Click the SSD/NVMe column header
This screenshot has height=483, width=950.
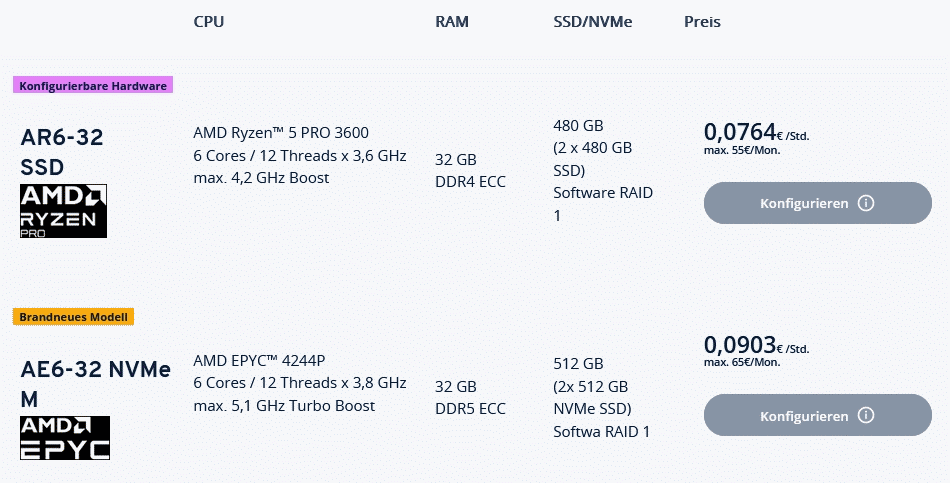(593, 22)
